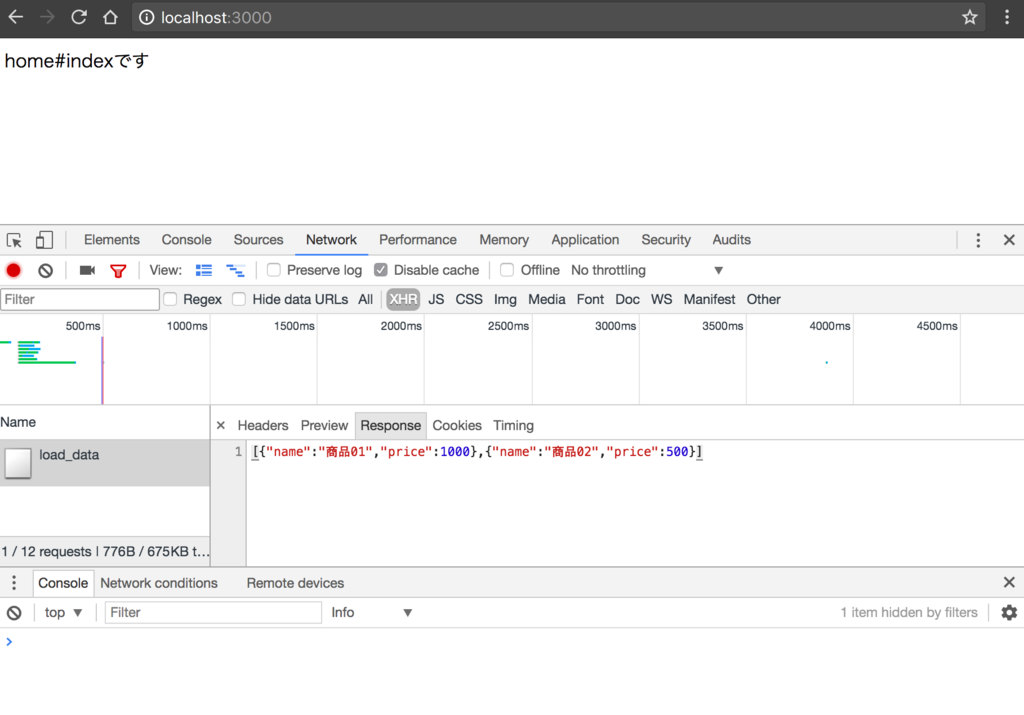Viewport: 1024px width, 715px height.
Task: Uncheck the Disable cache checkbox
Action: click(x=381, y=270)
